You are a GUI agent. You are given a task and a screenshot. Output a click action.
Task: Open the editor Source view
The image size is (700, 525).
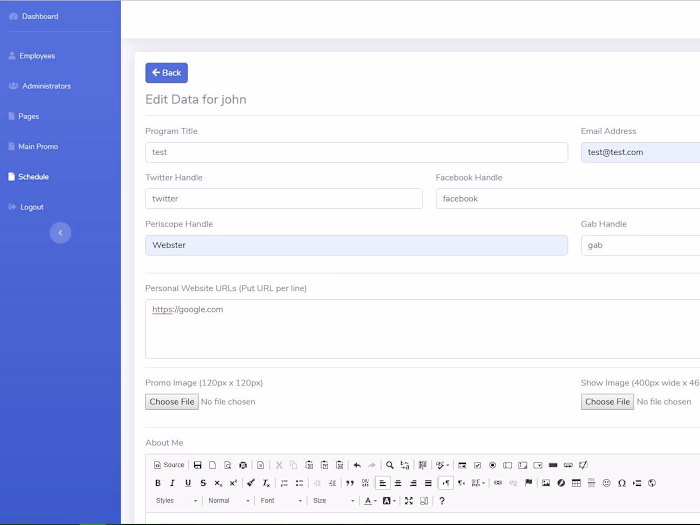click(169, 465)
